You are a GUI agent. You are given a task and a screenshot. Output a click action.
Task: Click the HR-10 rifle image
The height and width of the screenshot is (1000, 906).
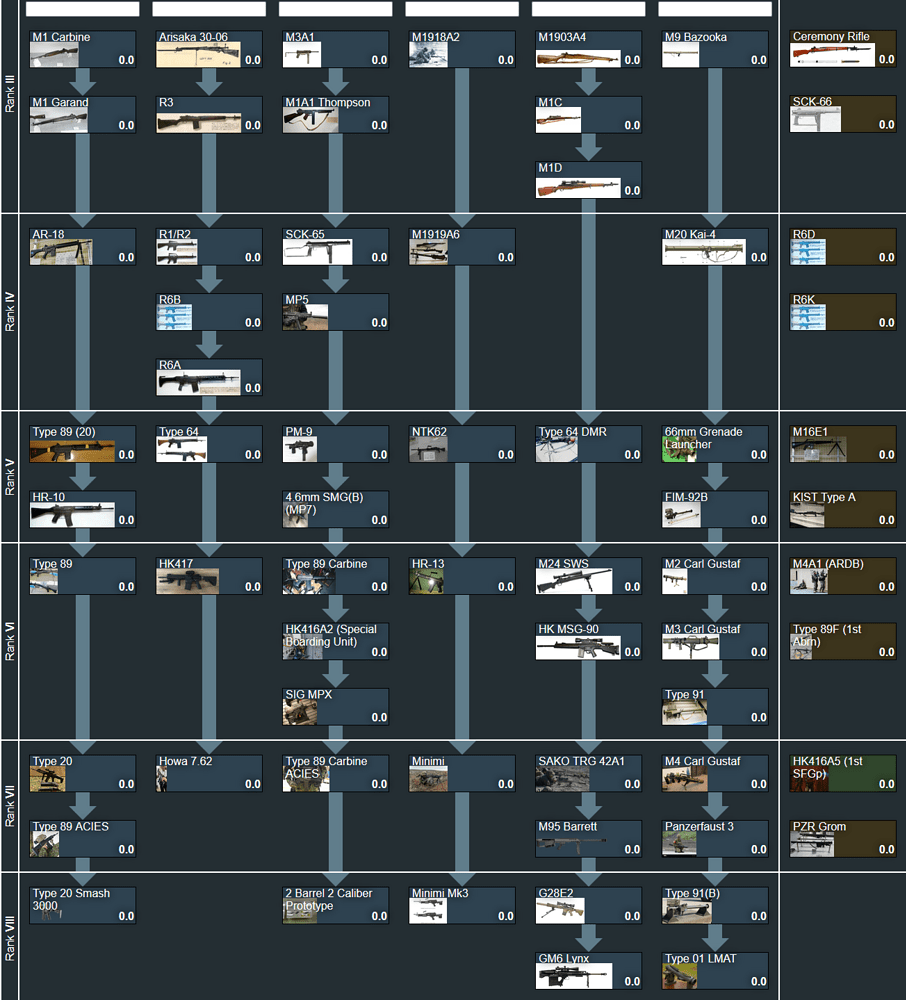click(72, 515)
